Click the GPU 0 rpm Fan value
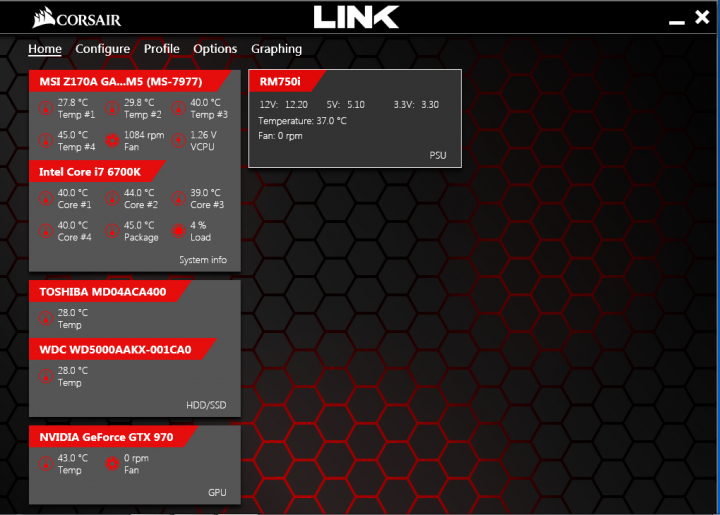720x515 pixels. 136,458
